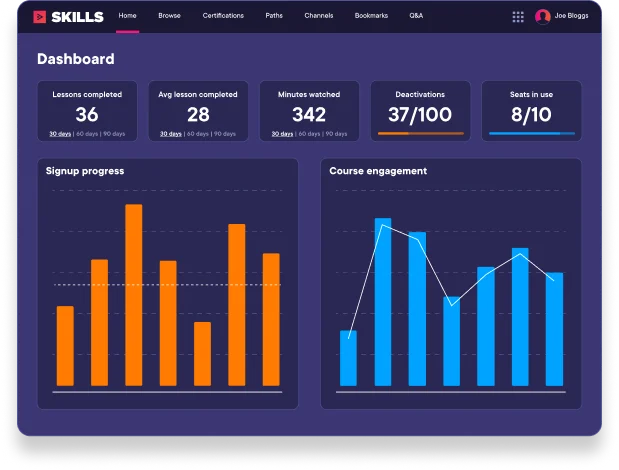Choose 60 days under Minutes watched
The image size is (619, 470).
[x=311, y=134]
